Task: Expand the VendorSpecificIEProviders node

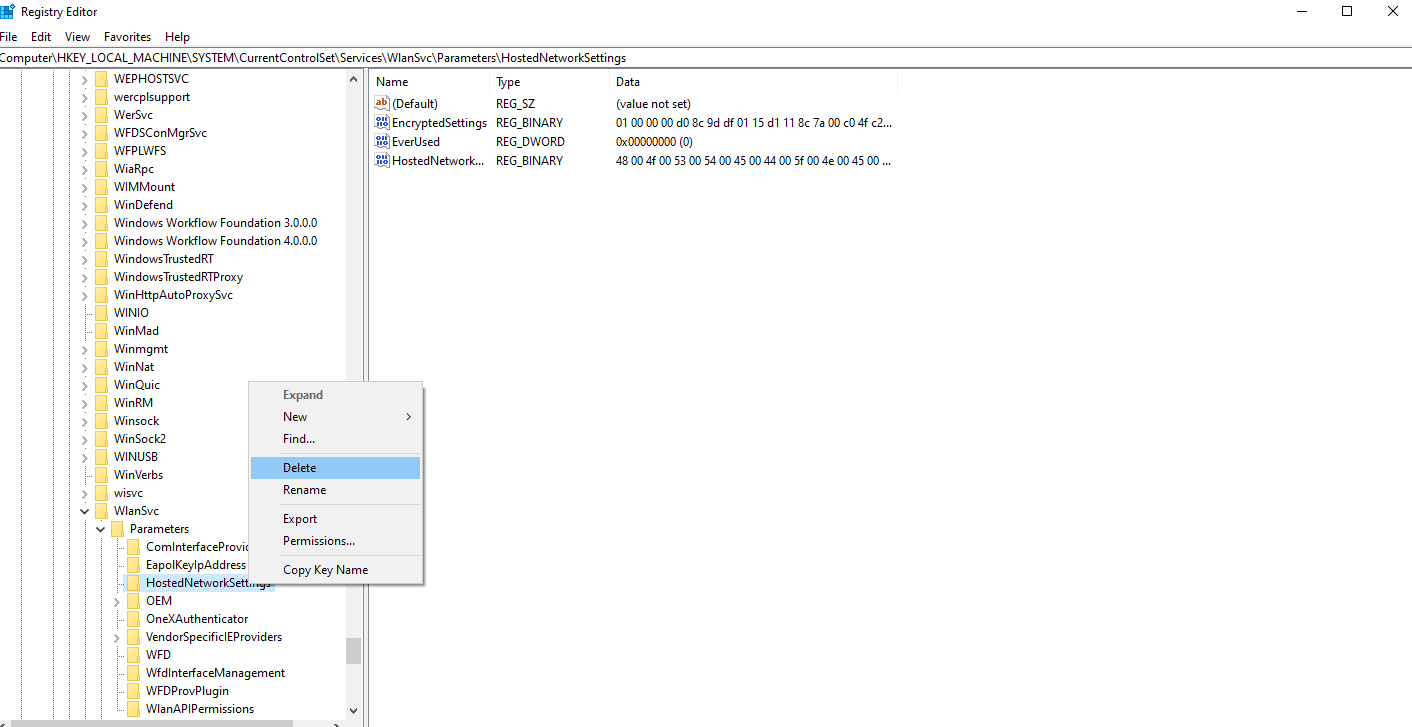Action: [x=117, y=636]
